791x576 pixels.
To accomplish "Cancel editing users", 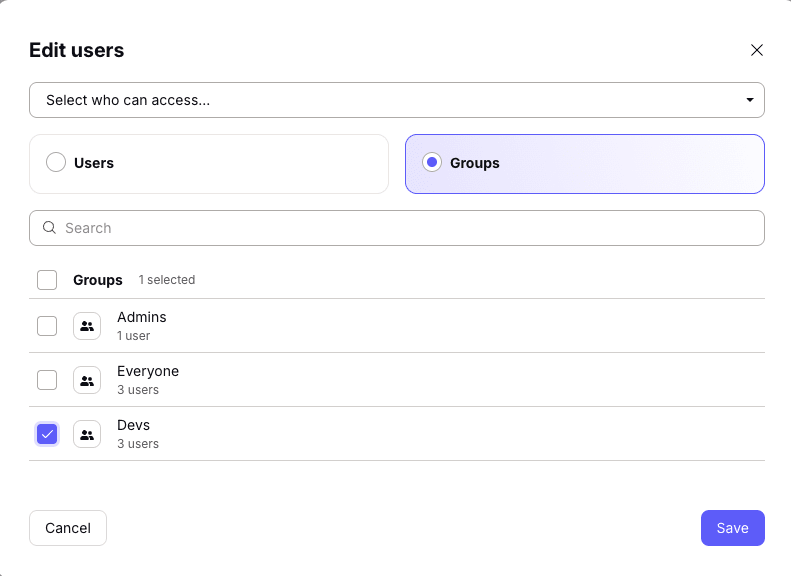I will [68, 528].
